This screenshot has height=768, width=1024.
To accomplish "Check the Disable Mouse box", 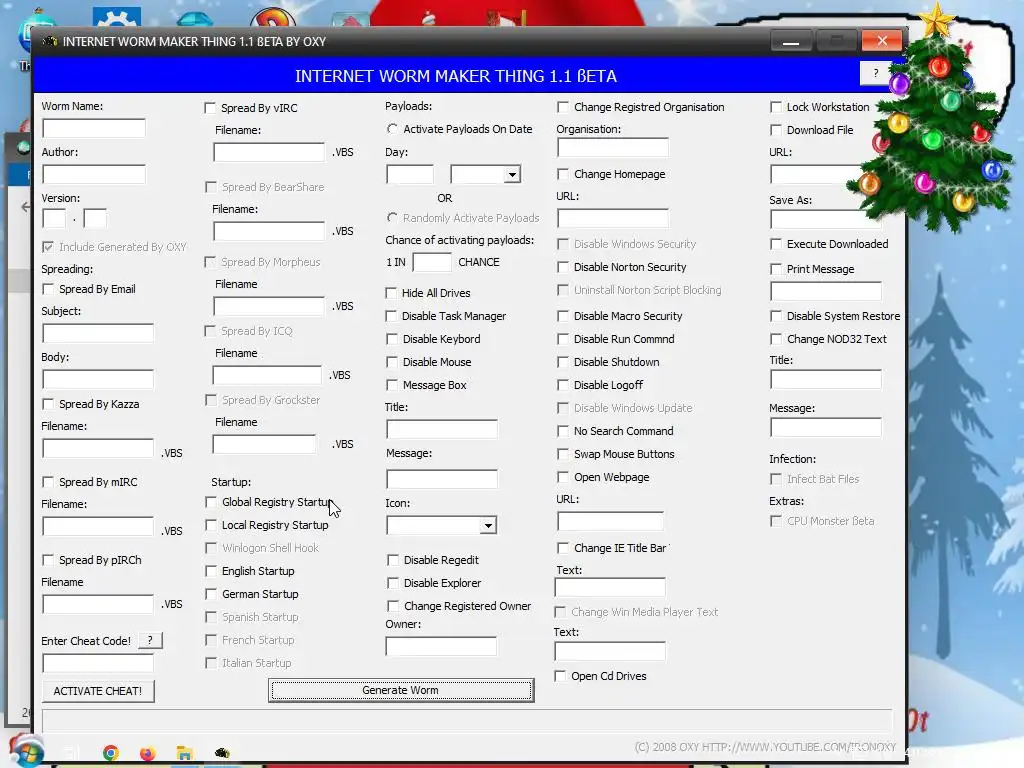I will (392, 362).
